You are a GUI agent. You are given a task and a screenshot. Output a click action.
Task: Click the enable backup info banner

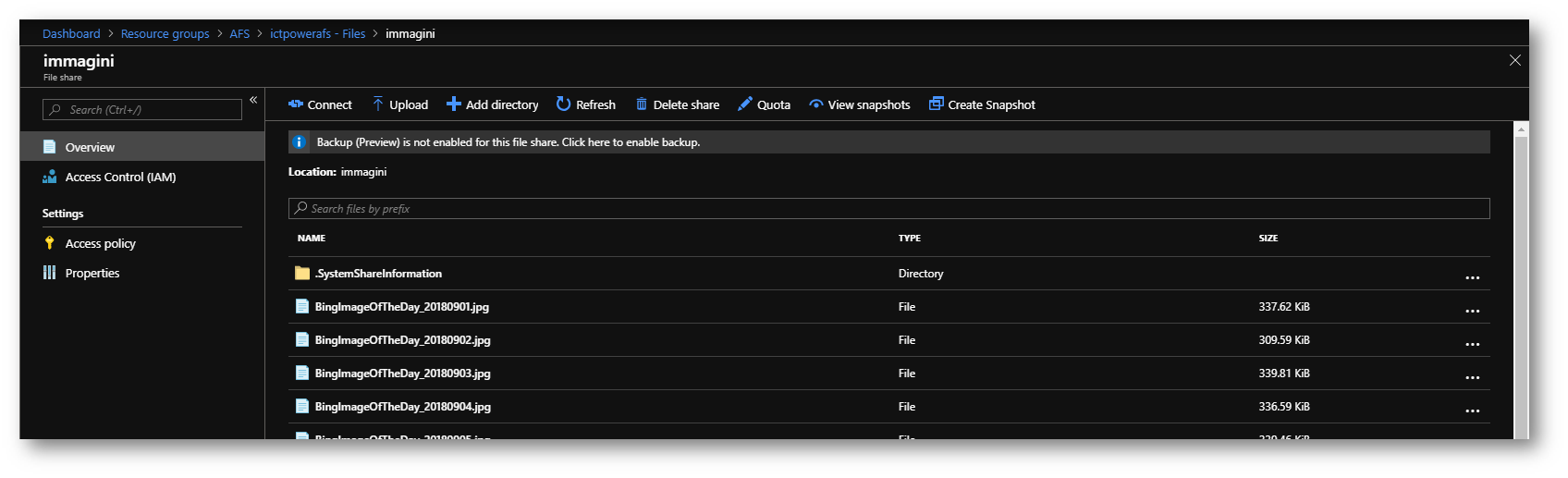[x=508, y=142]
